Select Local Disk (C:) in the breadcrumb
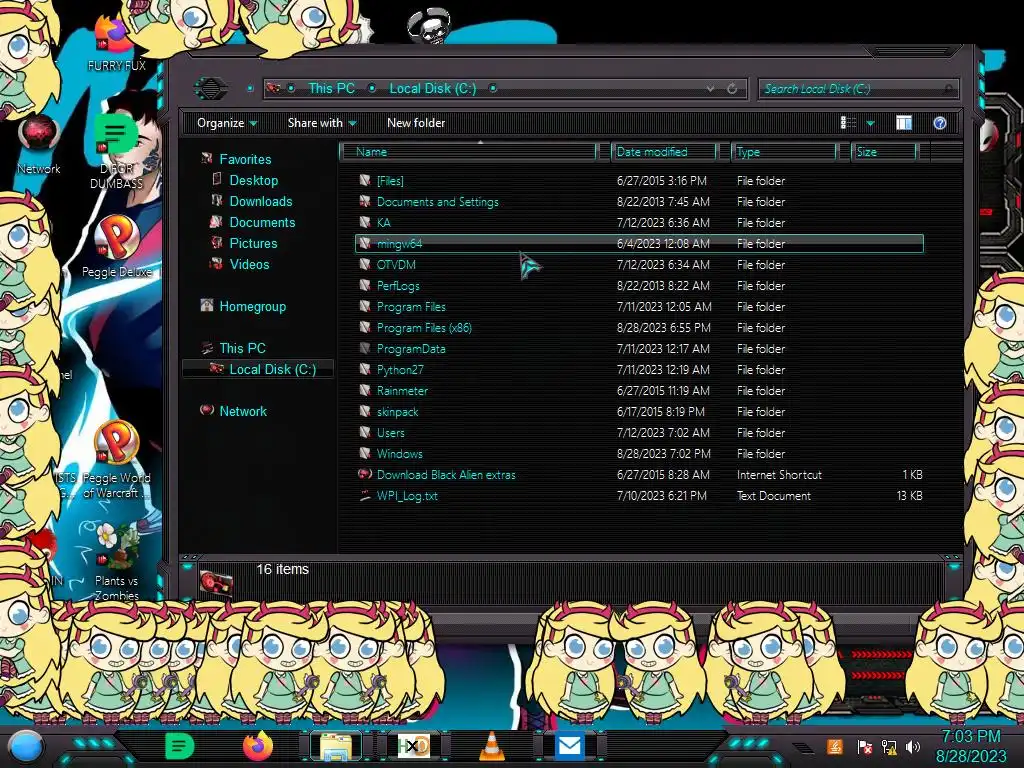 click(432, 88)
